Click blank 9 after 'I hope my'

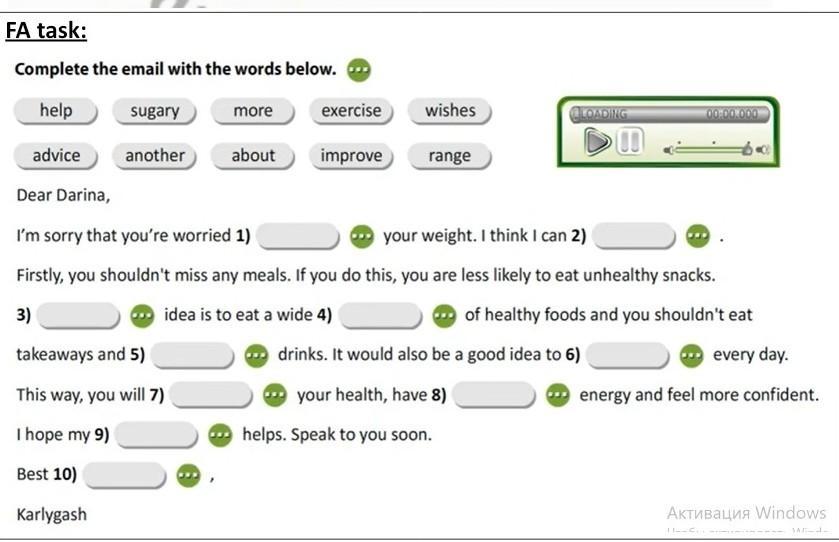click(x=156, y=434)
